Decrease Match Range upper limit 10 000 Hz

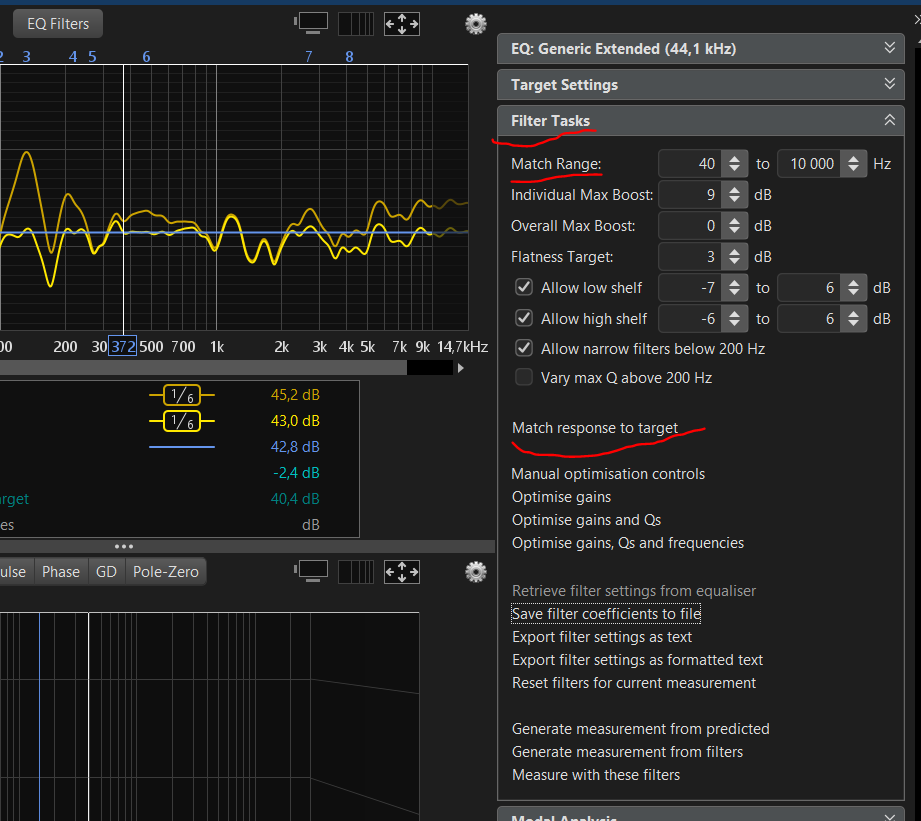coord(853,169)
